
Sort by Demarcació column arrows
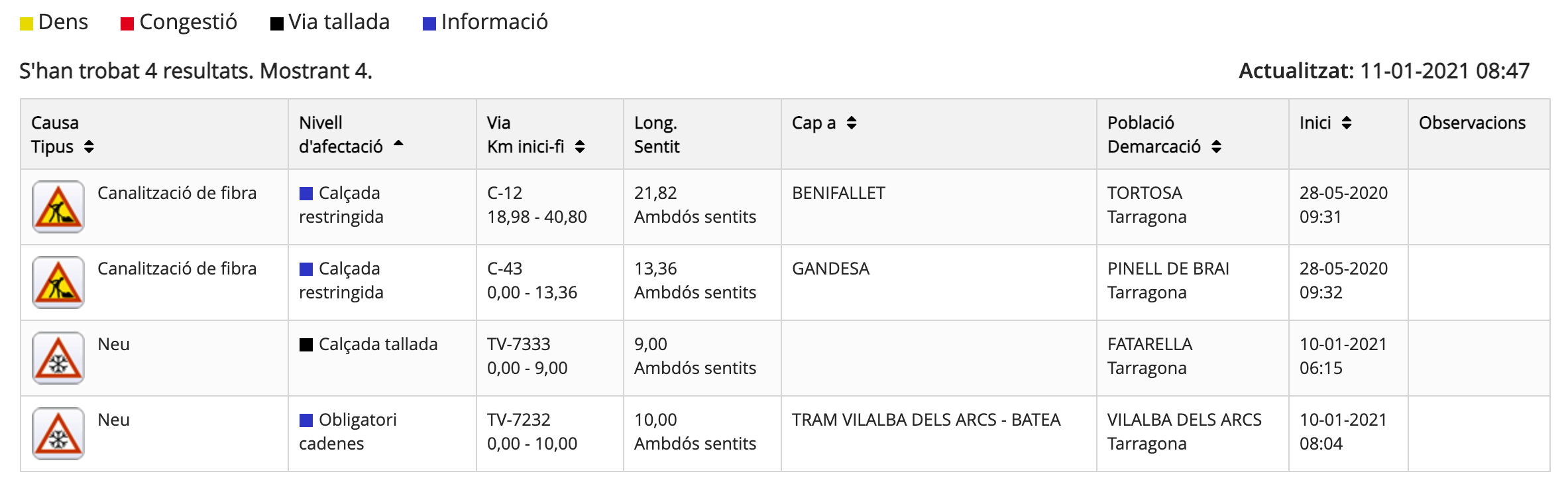click(1216, 147)
